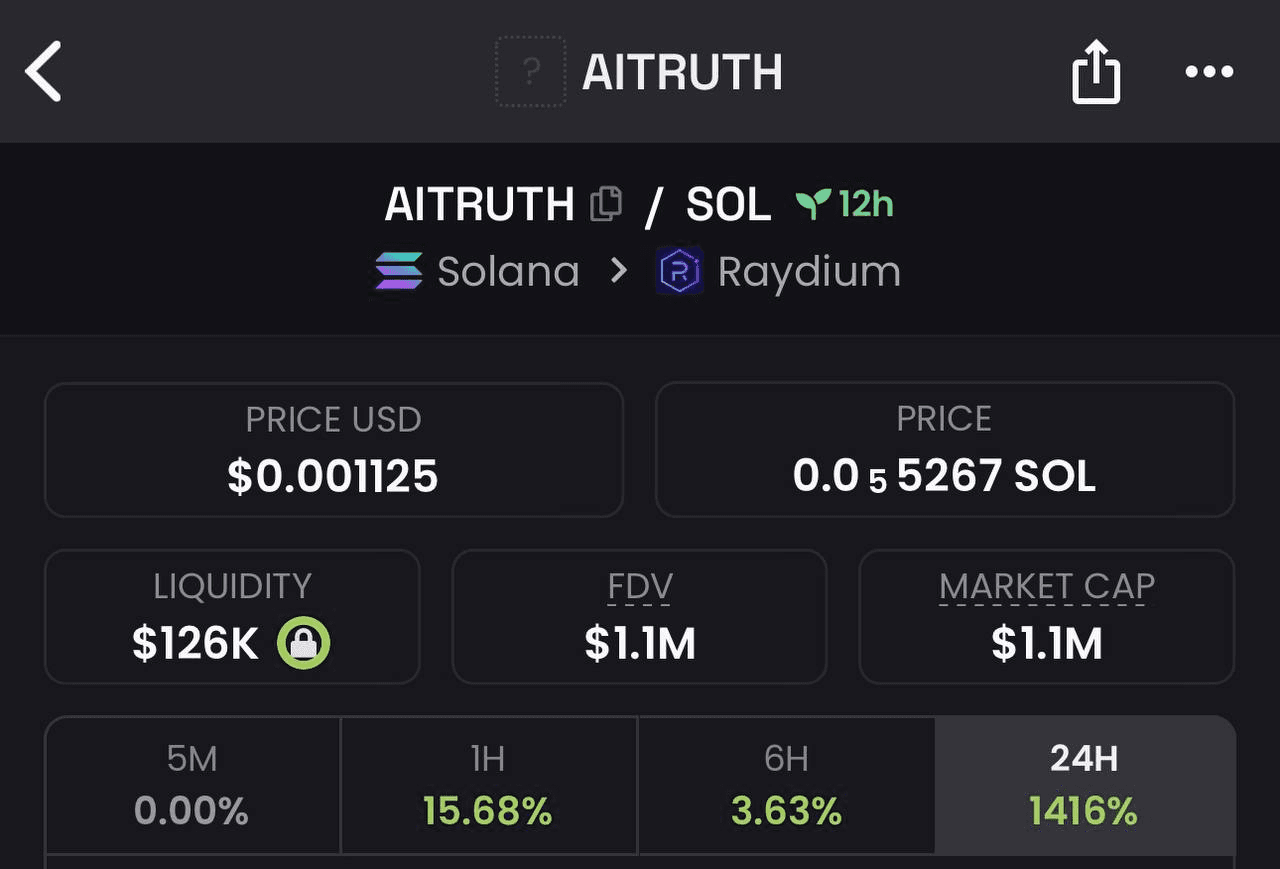Tap the Solana chain name
Screen dimensions: 1280x869
tap(508, 272)
